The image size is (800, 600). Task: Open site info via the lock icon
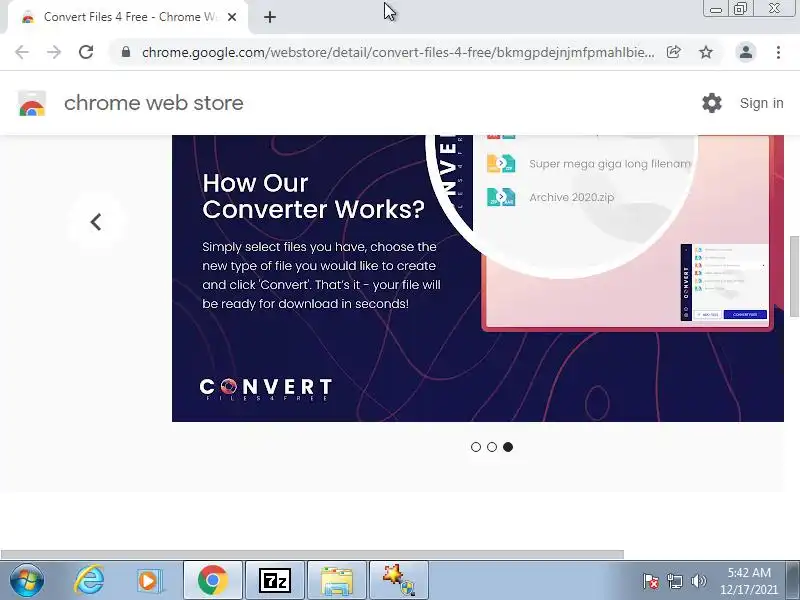tap(126, 52)
